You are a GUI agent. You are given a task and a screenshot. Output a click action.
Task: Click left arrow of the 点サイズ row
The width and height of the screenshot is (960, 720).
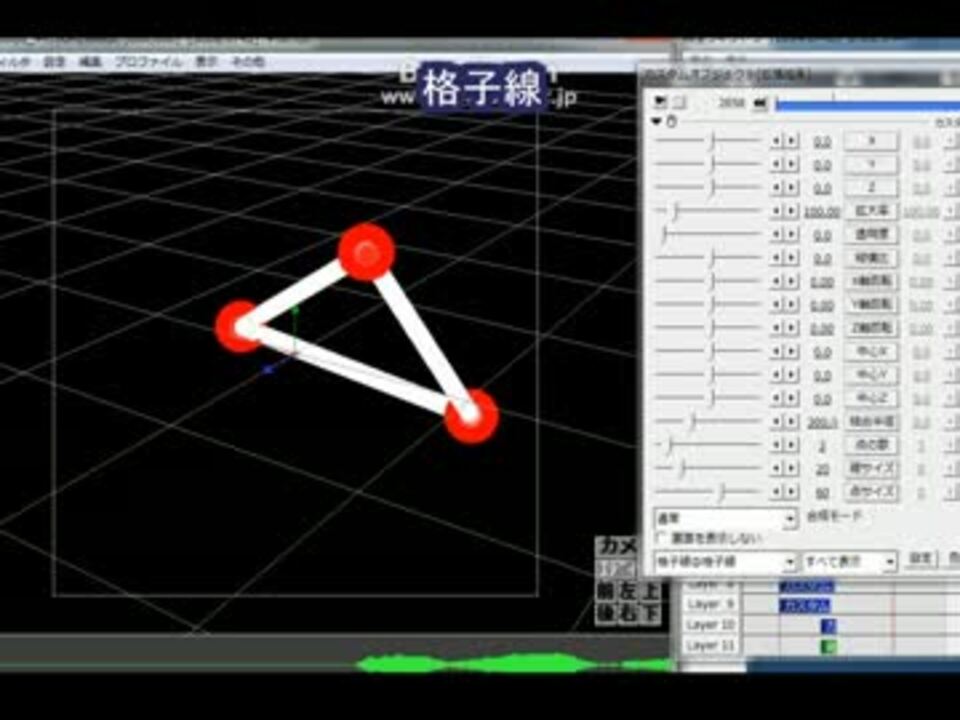(777, 492)
